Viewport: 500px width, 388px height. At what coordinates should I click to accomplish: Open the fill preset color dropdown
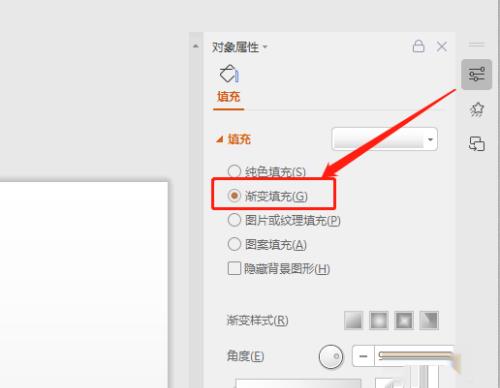(384, 139)
